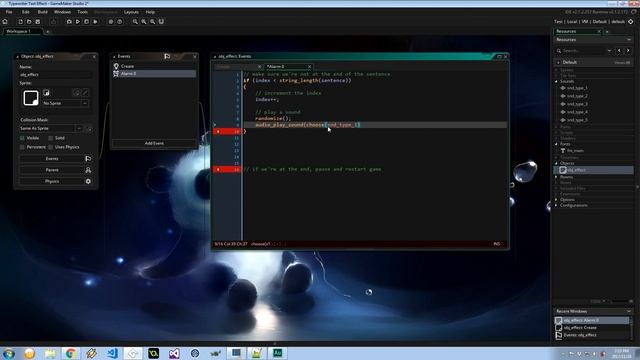This screenshot has width=640, height=360.
Task: Open the No Sprite selector dropdown
Action: pyautogui.click(x=84, y=103)
